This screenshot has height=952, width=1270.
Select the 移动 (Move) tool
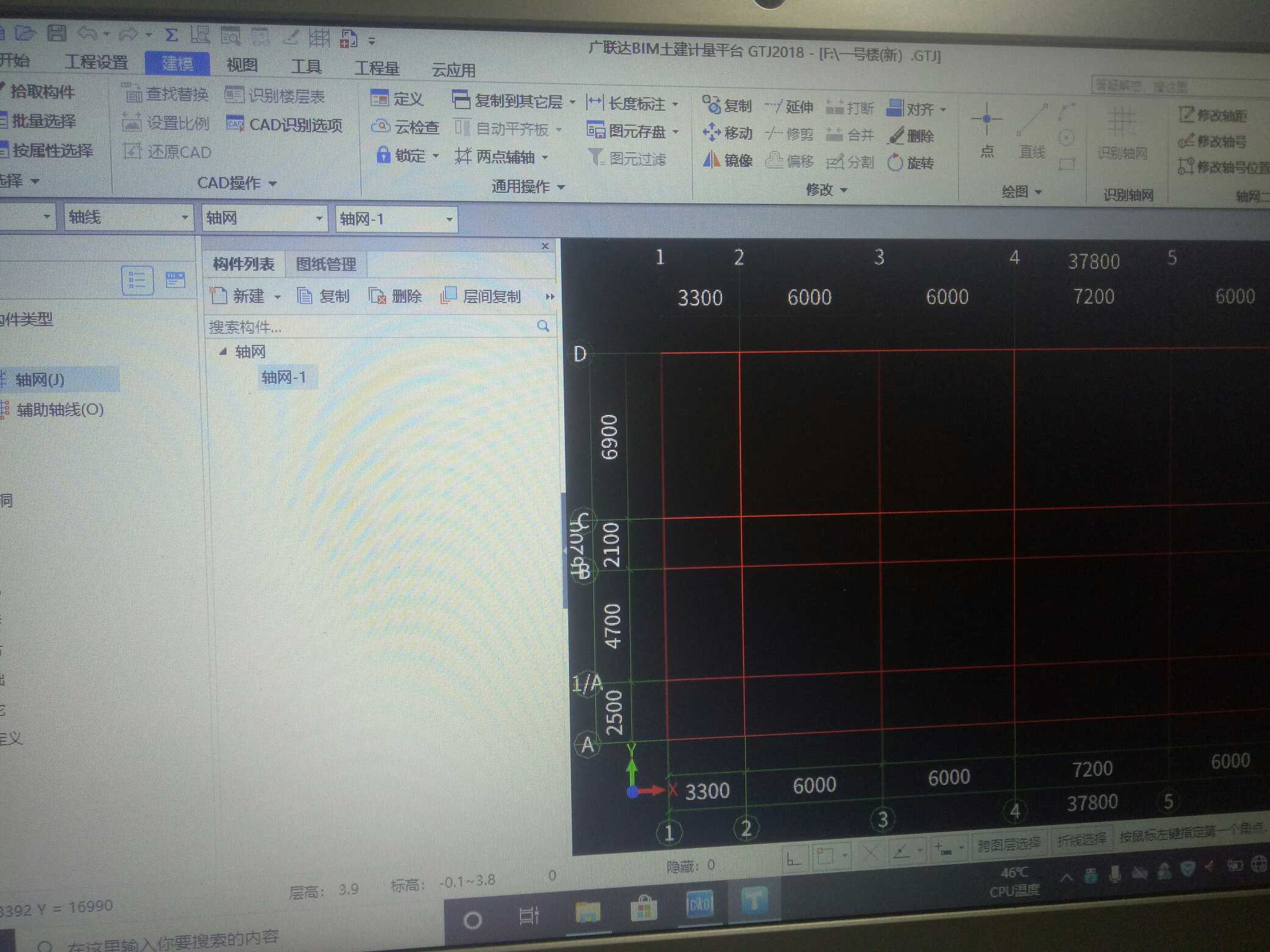[x=727, y=132]
